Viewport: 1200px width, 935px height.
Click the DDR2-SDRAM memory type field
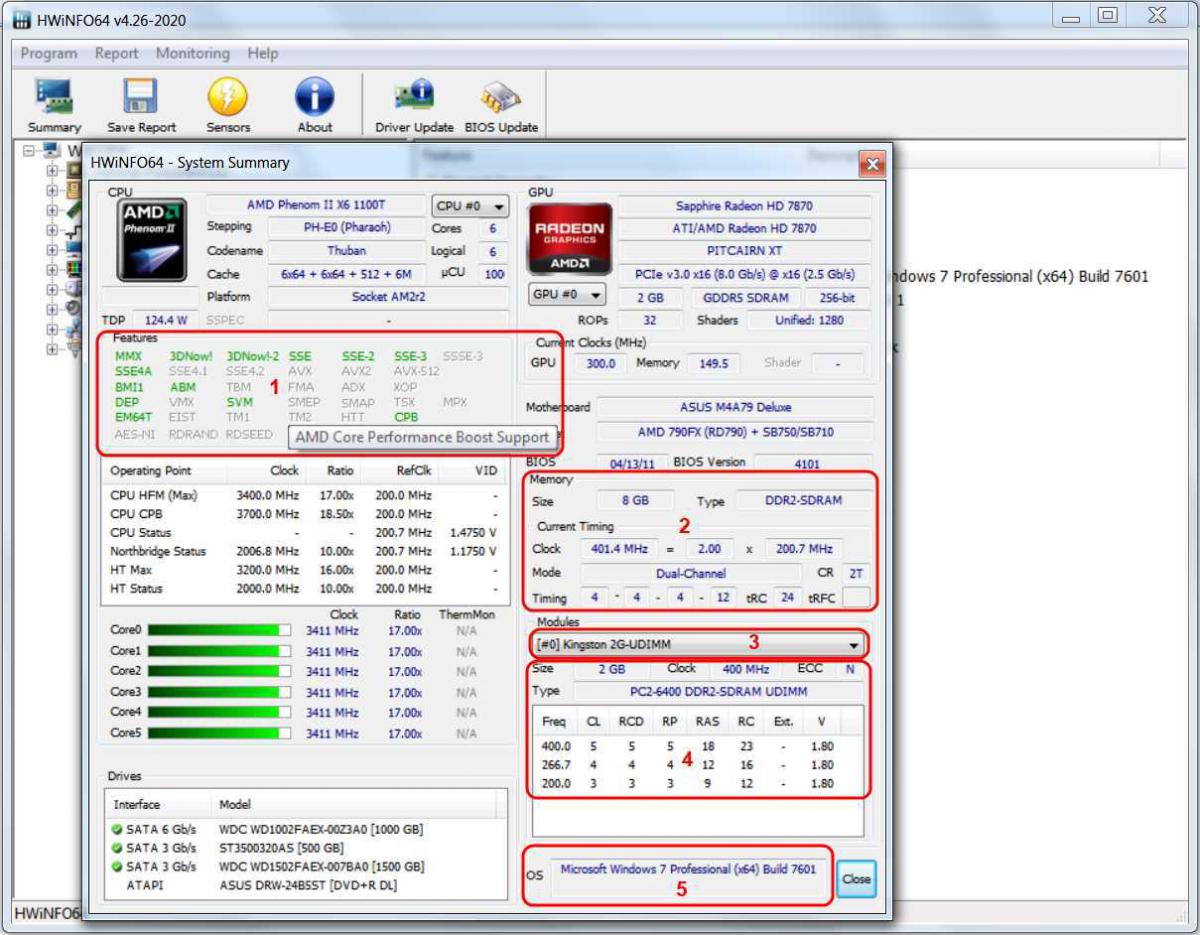point(804,502)
